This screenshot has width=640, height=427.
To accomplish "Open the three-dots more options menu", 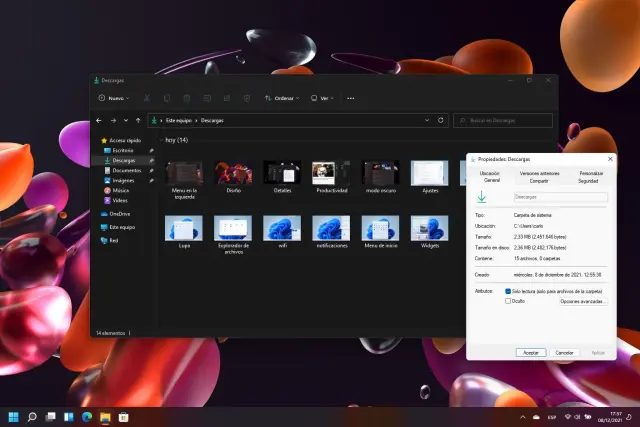I will pos(350,98).
